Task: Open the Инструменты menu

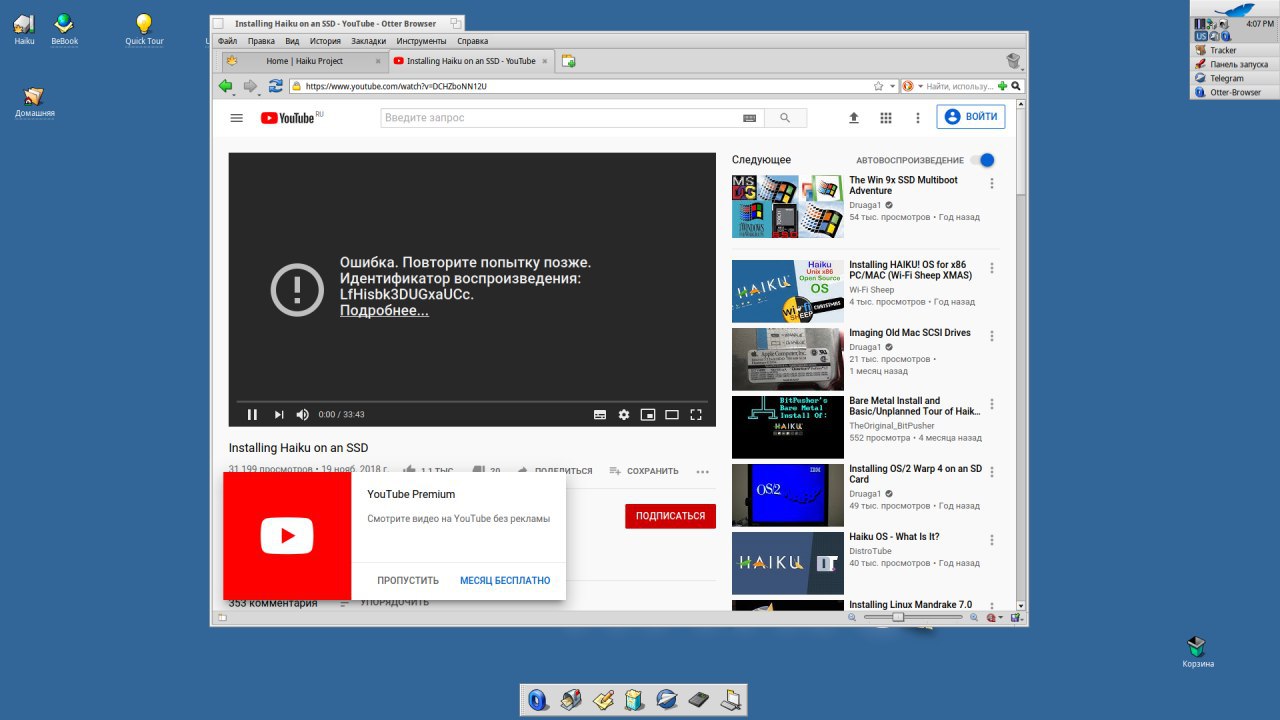Action: click(421, 41)
